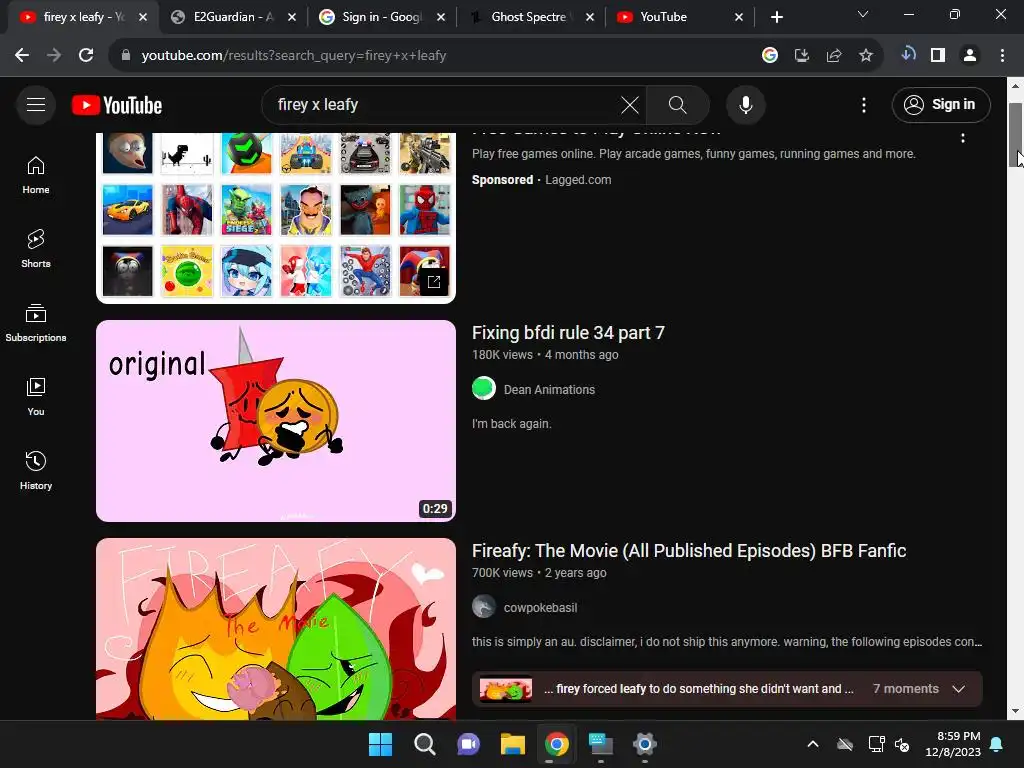Open the YouTube hamburger guide menu
This screenshot has width=1024, height=768.
[x=36, y=104]
